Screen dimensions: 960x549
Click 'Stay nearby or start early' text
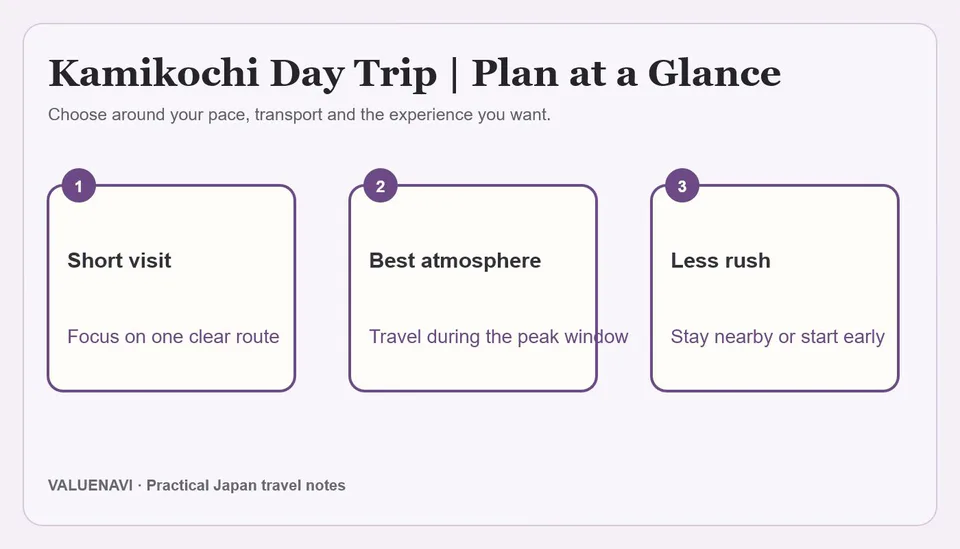tap(778, 337)
